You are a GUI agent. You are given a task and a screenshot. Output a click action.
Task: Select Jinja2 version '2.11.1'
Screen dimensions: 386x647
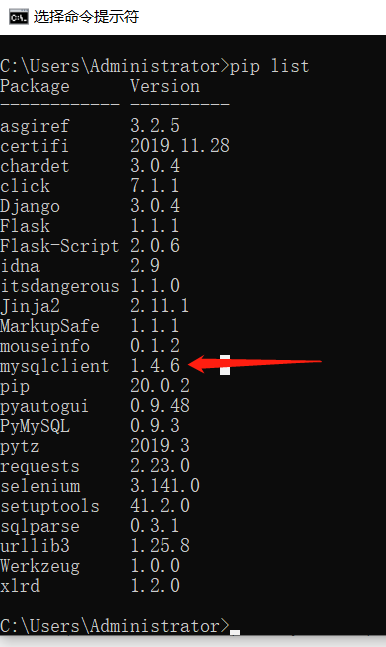(x=160, y=306)
